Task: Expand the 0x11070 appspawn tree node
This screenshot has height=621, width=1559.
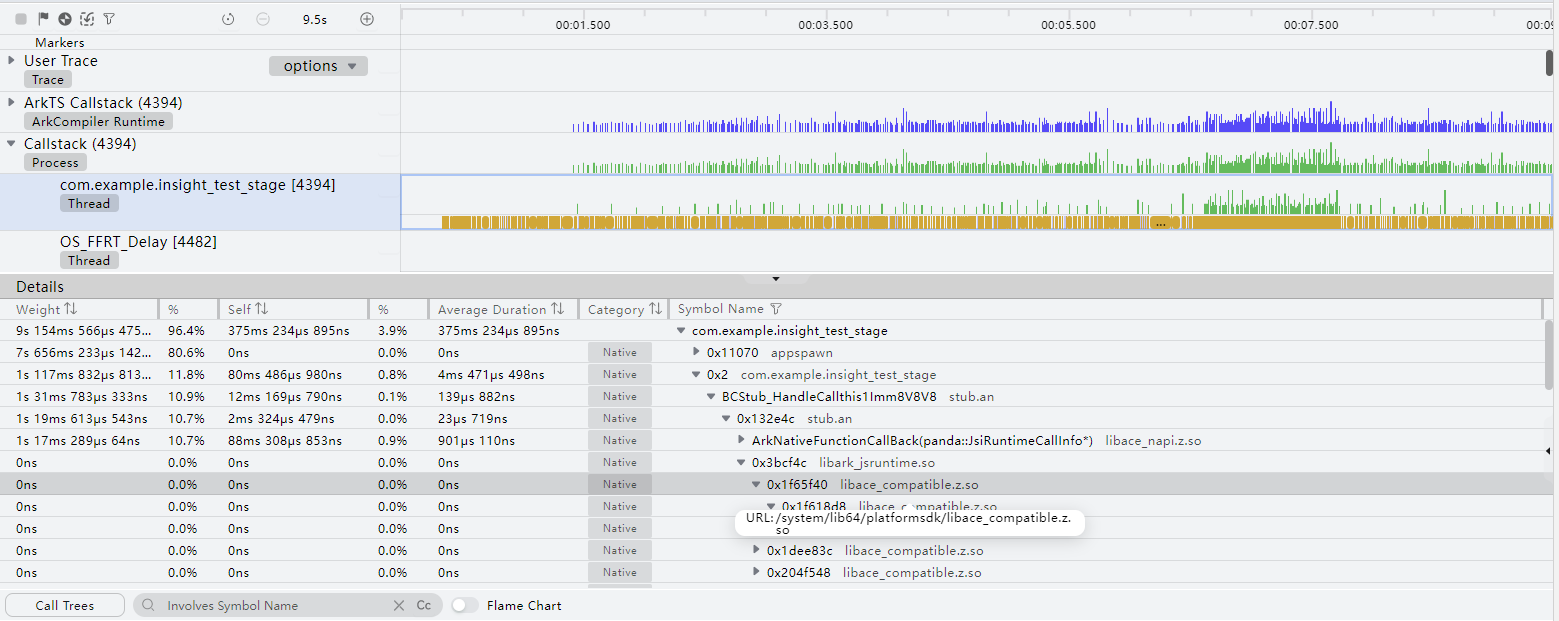Action: 697,353
